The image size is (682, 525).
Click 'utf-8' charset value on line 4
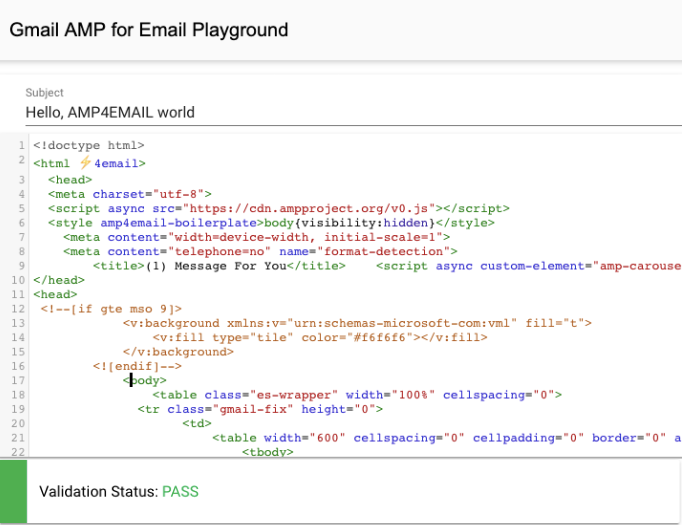178,194
